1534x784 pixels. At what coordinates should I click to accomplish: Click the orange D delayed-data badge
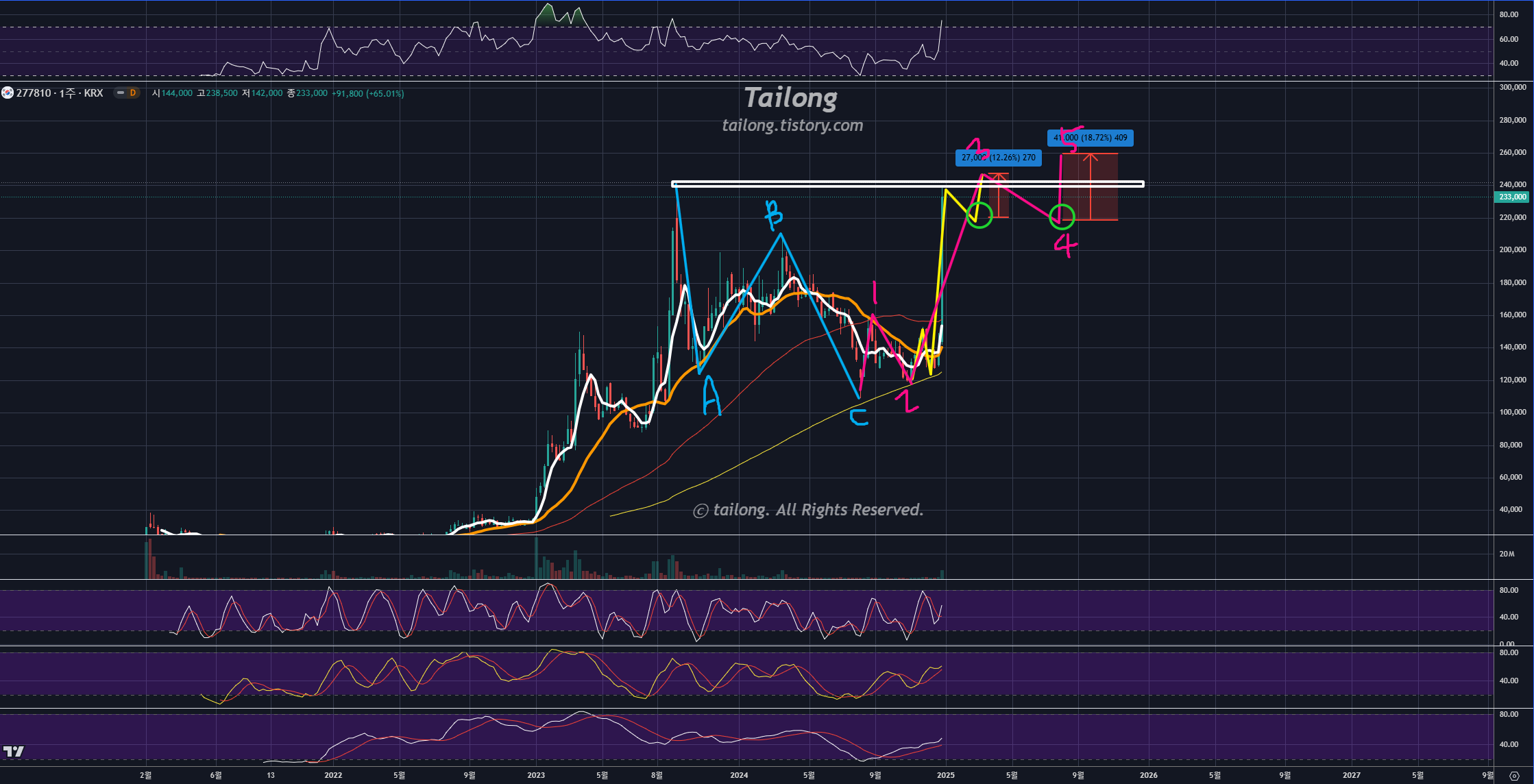[133, 93]
